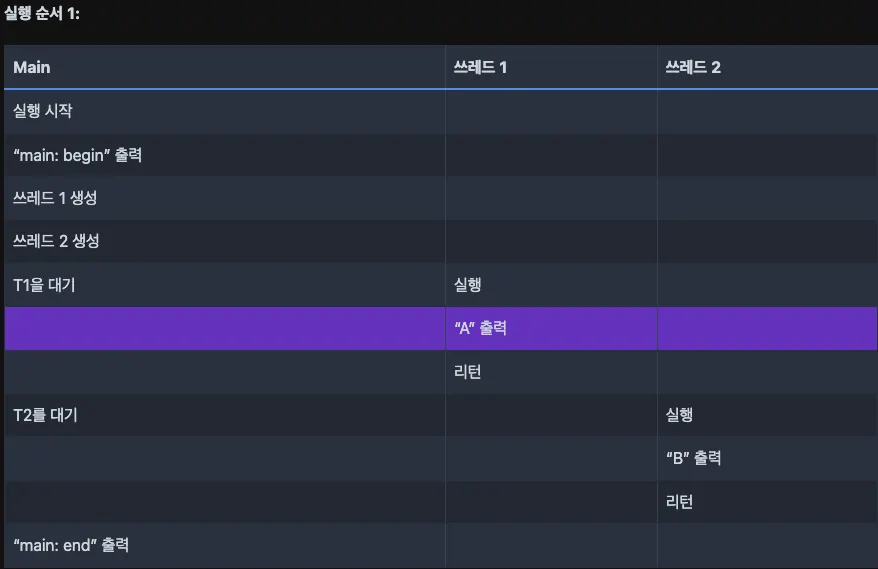This screenshot has width=878, height=569.
Task: Click the T2를 대기 cell
Action: (225, 415)
